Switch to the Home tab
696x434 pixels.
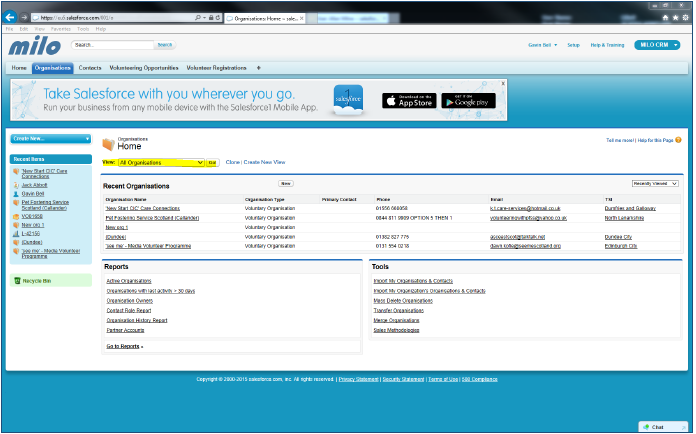pos(19,68)
